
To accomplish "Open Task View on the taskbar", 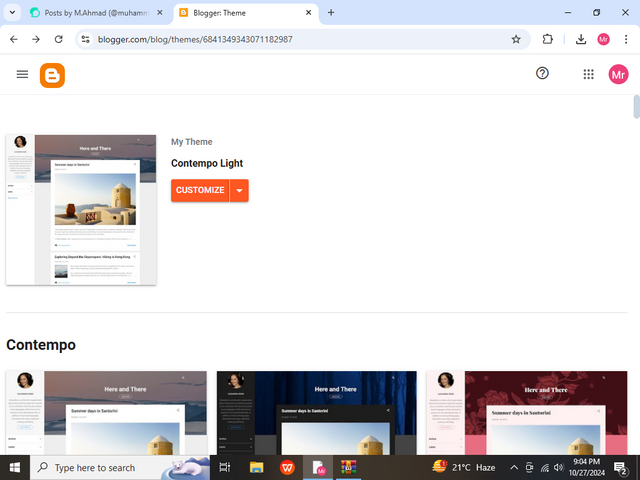I will [225, 467].
